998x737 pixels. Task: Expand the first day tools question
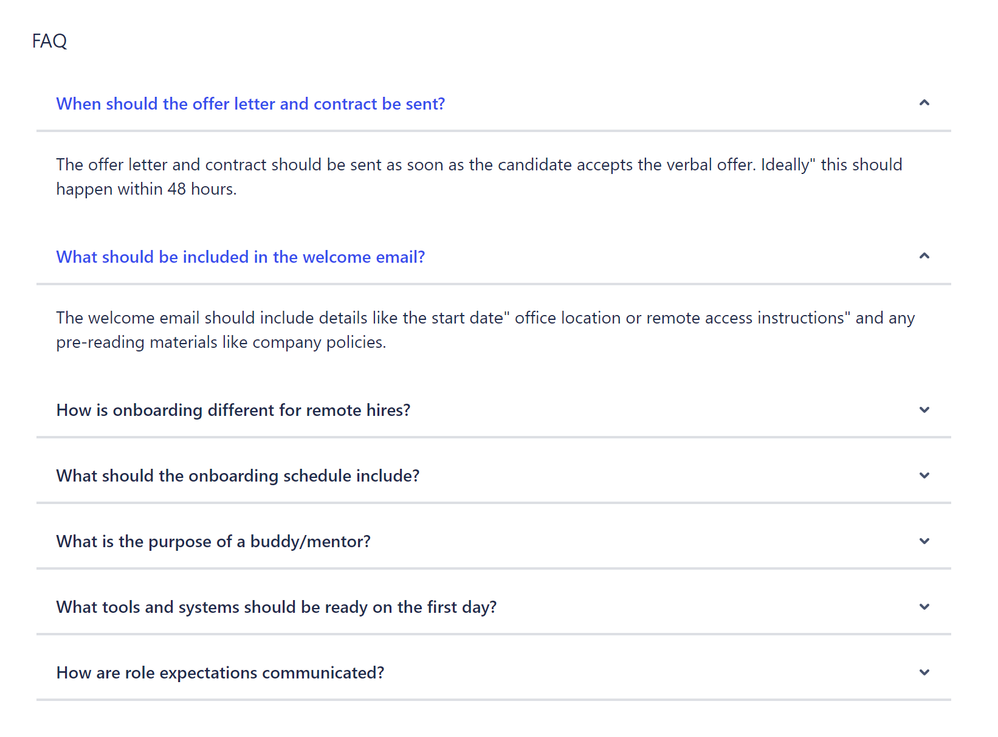tap(924, 607)
